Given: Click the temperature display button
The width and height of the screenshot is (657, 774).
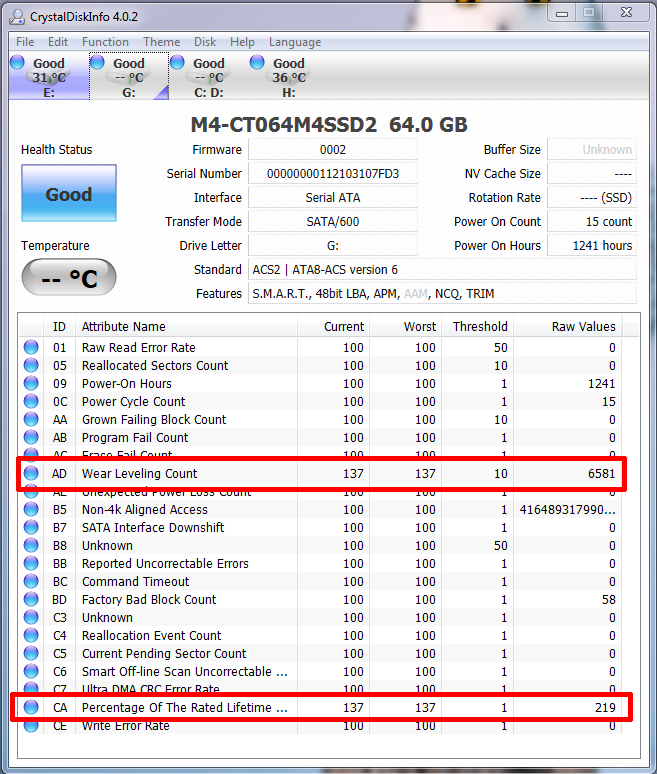Looking at the screenshot, I should 69,277.
